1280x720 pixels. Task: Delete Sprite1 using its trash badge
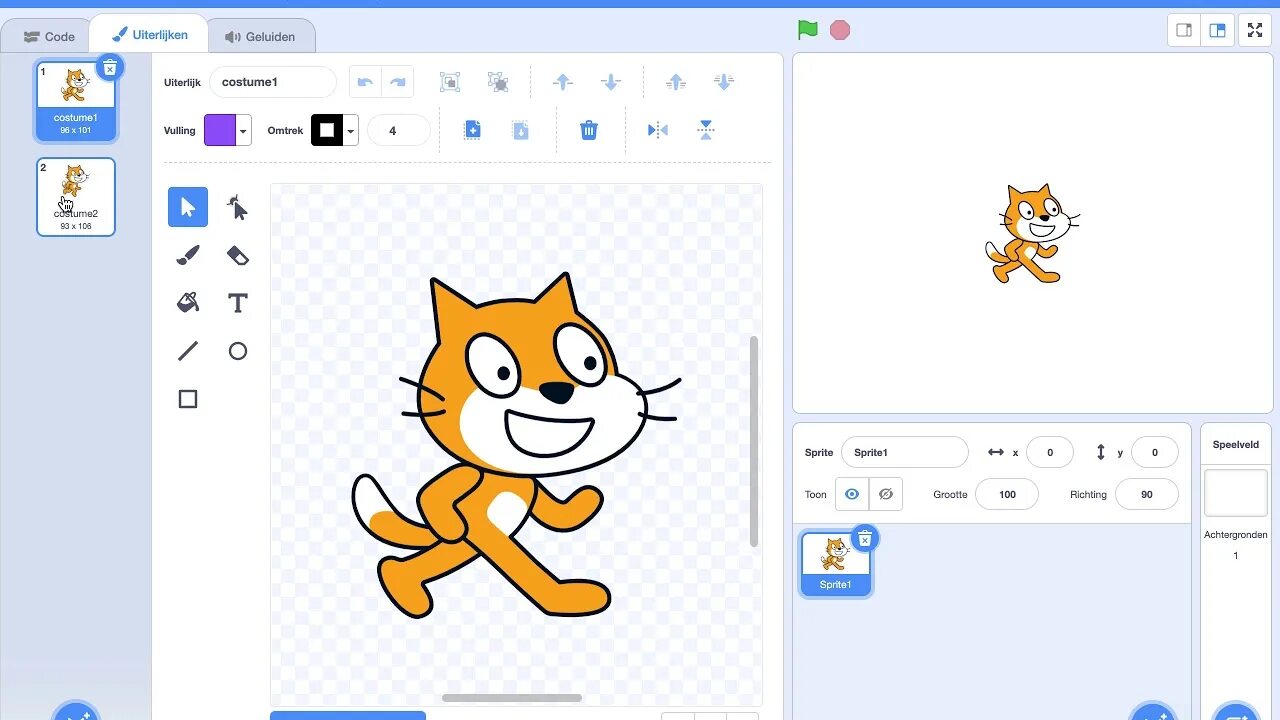[865, 539]
